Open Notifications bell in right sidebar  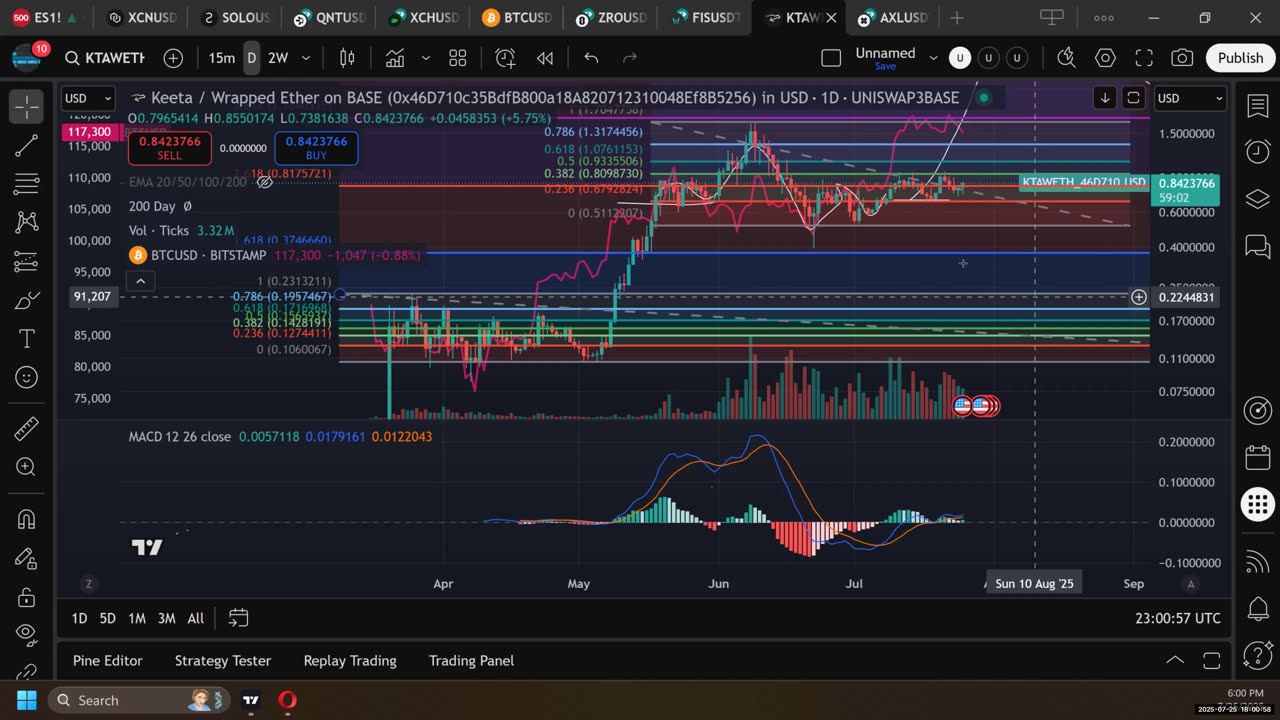(x=1257, y=608)
